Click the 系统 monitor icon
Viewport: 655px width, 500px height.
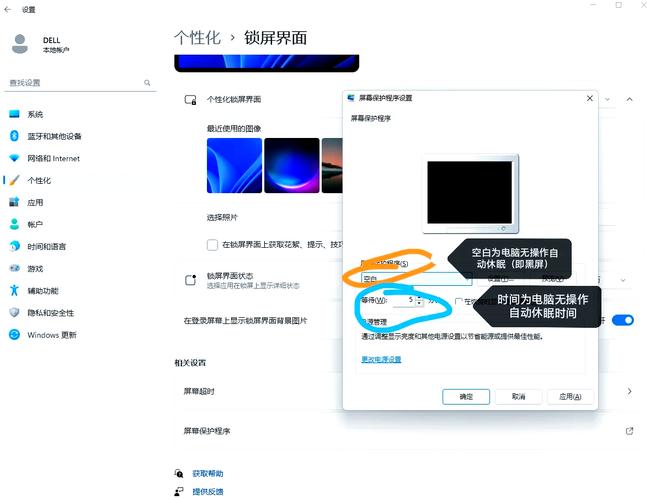pyautogui.click(x=14, y=114)
